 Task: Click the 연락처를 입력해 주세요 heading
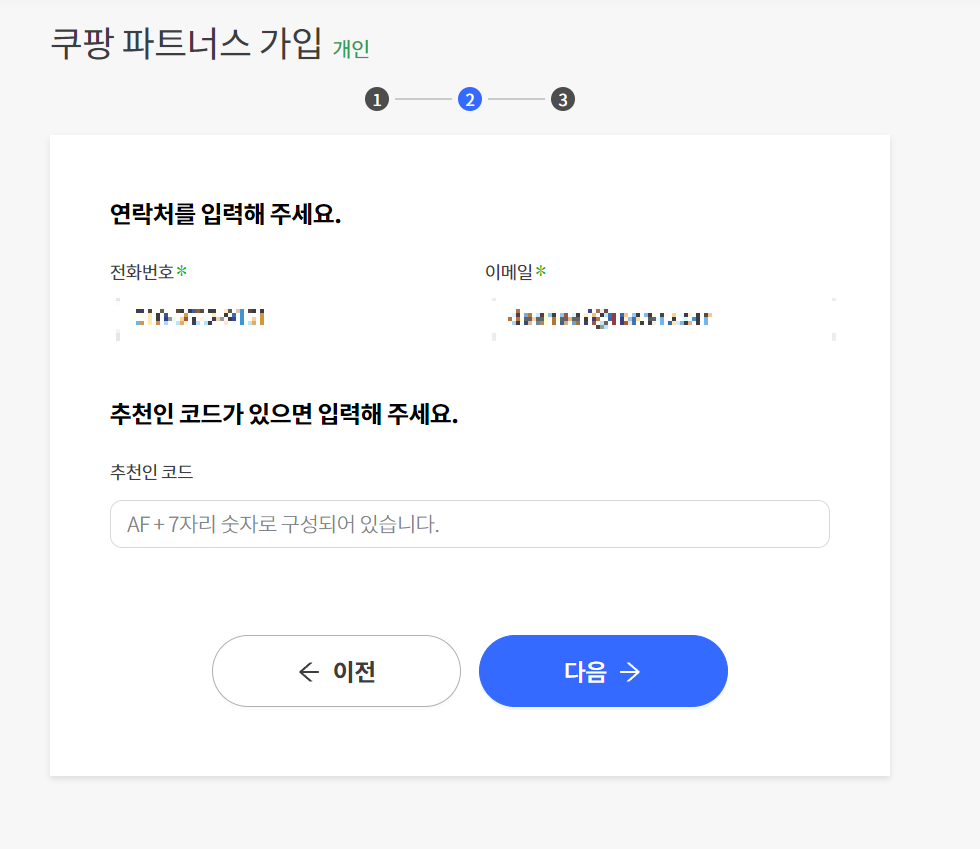[226, 214]
